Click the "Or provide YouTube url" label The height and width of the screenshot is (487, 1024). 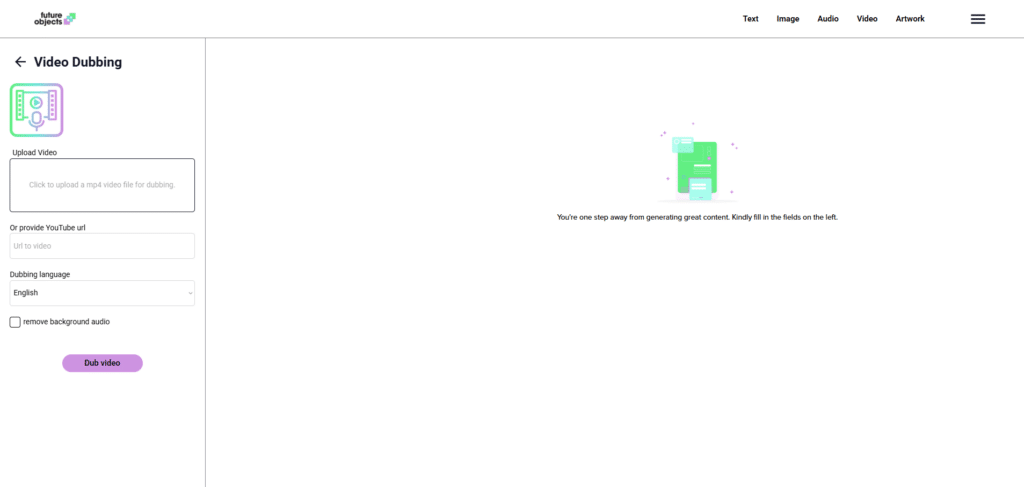click(x=48, y=228)
